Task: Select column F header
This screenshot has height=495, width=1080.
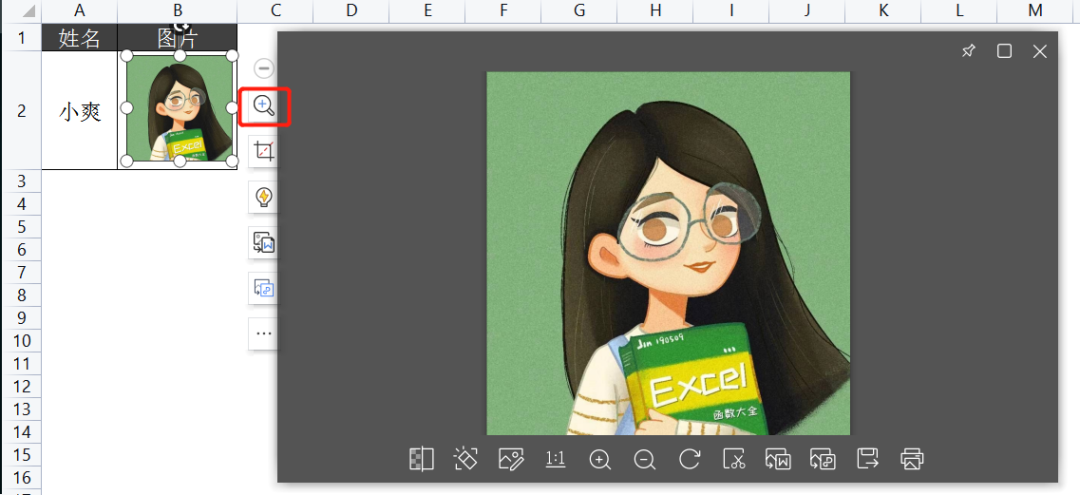Action: 503,10
